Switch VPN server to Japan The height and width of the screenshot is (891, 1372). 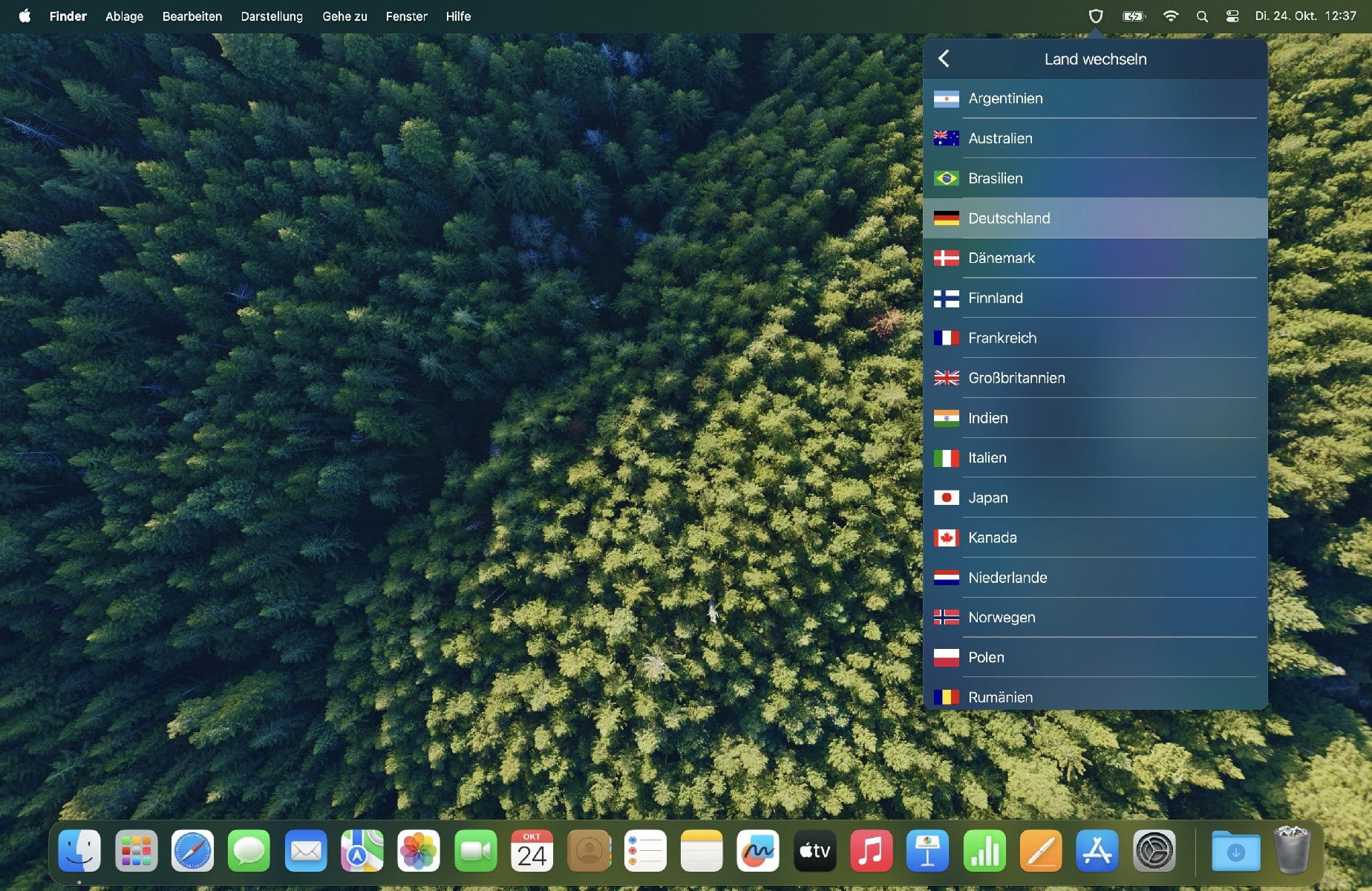pos(987,497)
